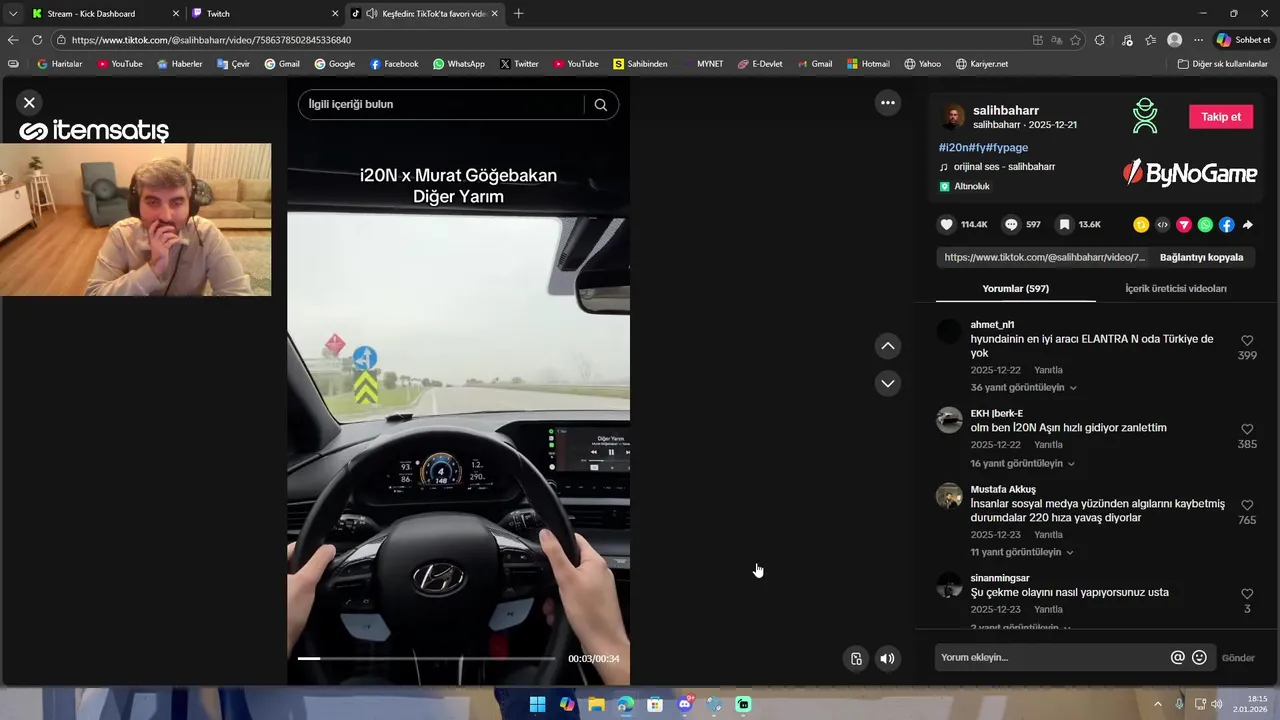The width and height of the screenshot is (1280, 720).
Task: Open the tab list dropdown
Action: (13, 13)
